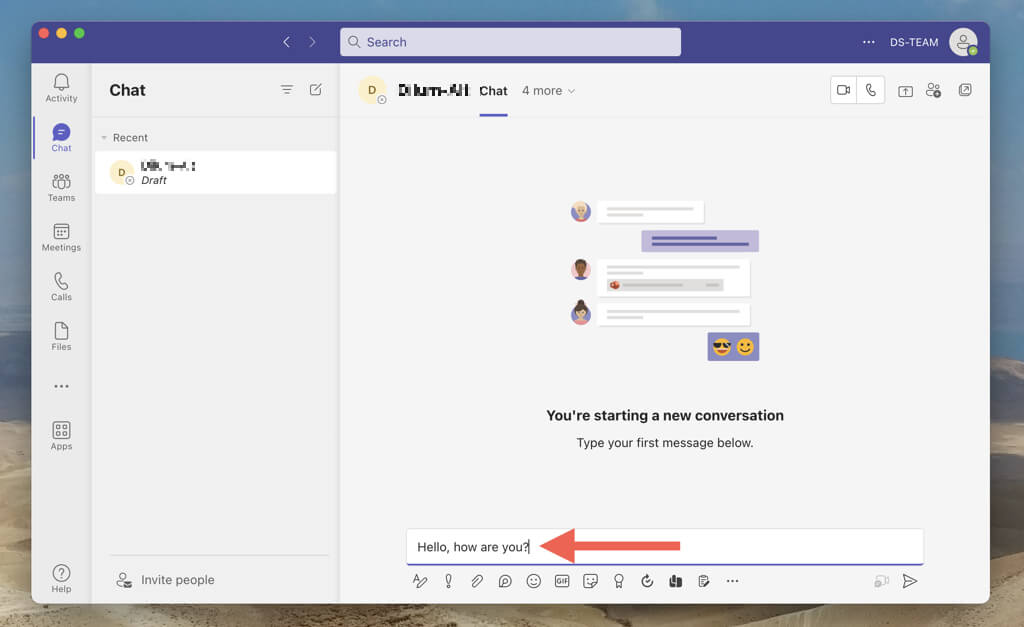Image resolution: width=1024 pixels, height=627 pixels.
Task: Open the Teams section
Action: tap(61, 187)
